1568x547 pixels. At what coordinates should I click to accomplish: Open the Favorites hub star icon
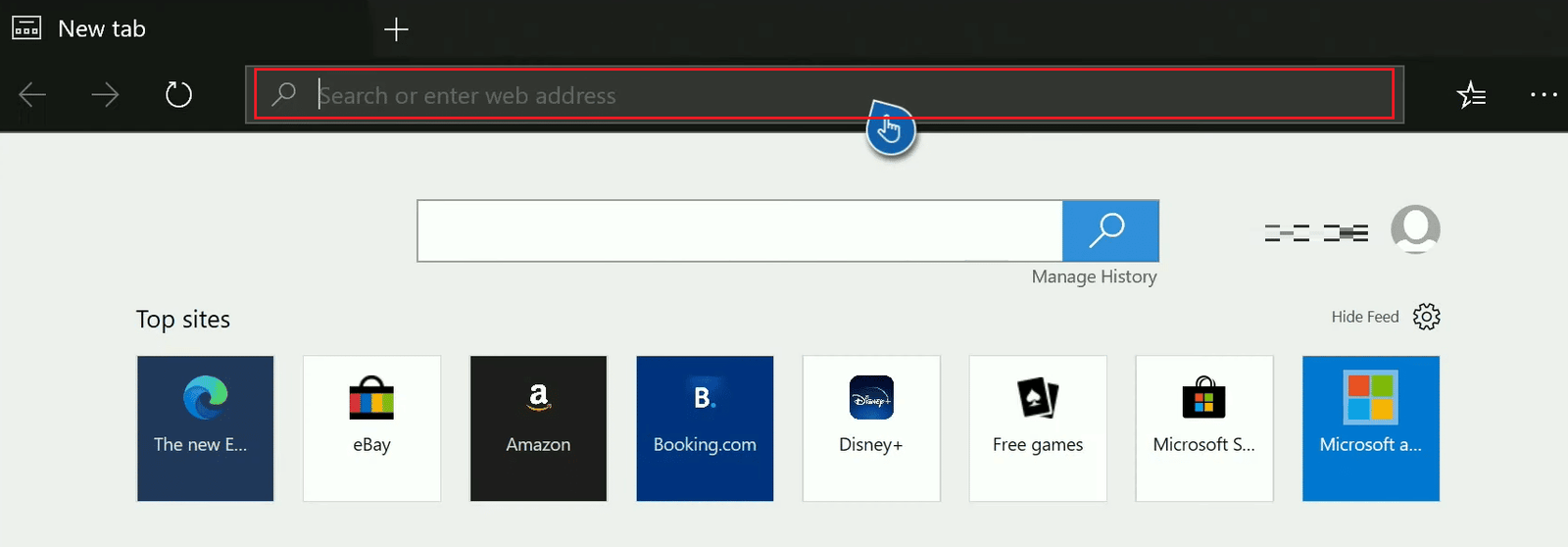pyautogui.click(x=1471, y=95)
